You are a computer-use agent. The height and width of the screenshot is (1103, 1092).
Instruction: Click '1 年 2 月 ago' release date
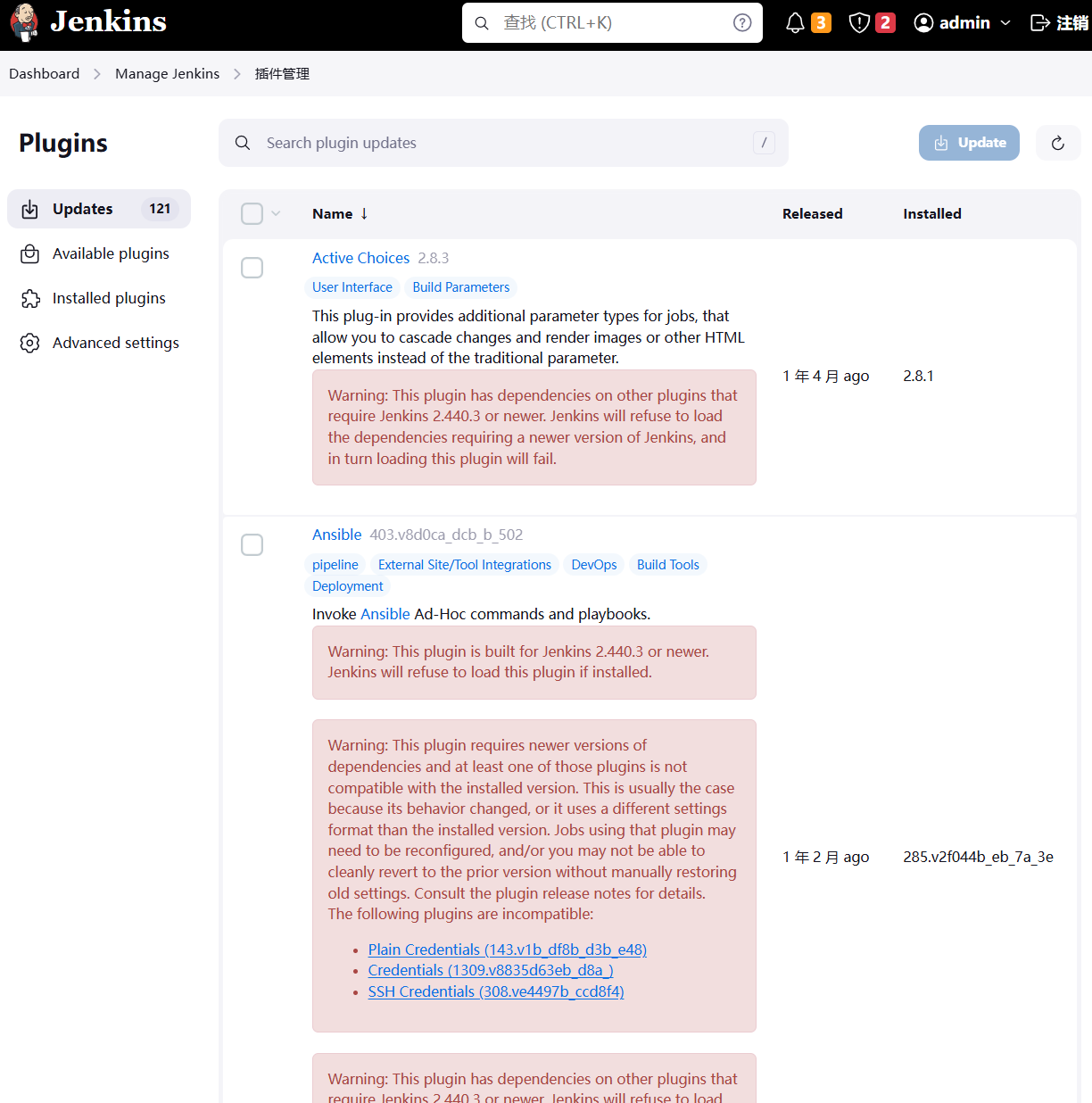(826, 857)
